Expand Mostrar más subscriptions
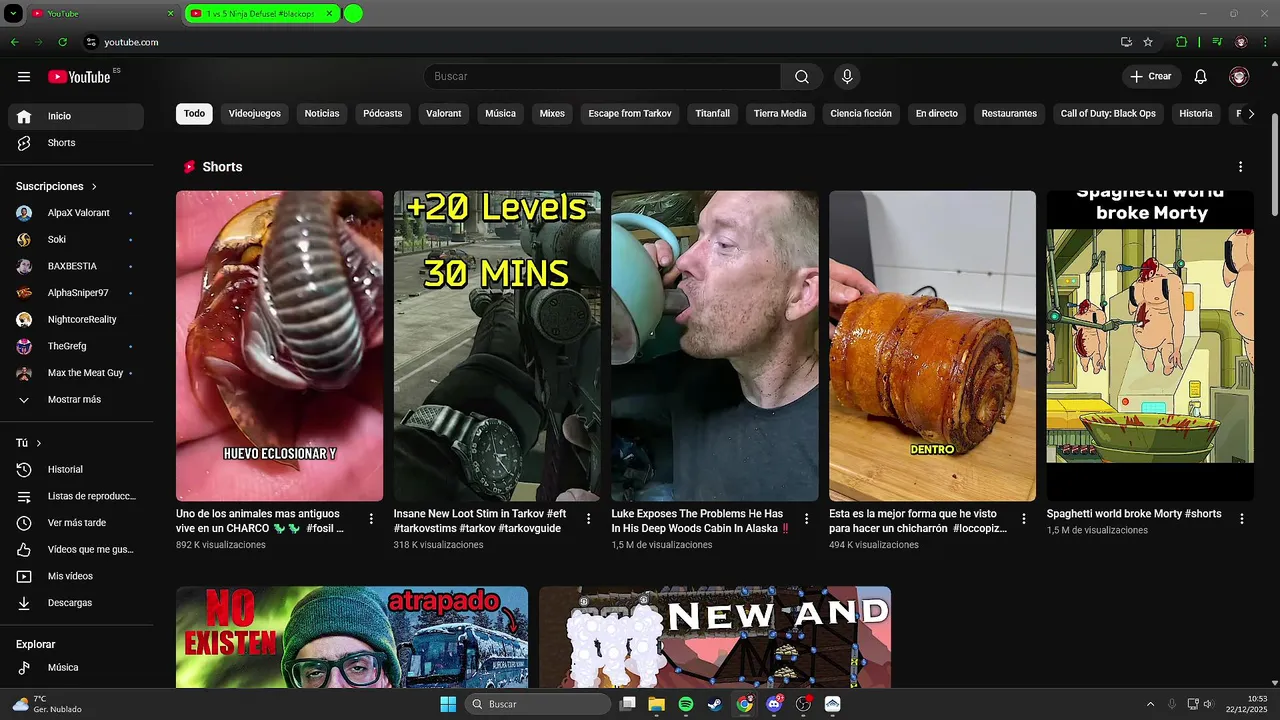1280x720 pixels. 76,400
